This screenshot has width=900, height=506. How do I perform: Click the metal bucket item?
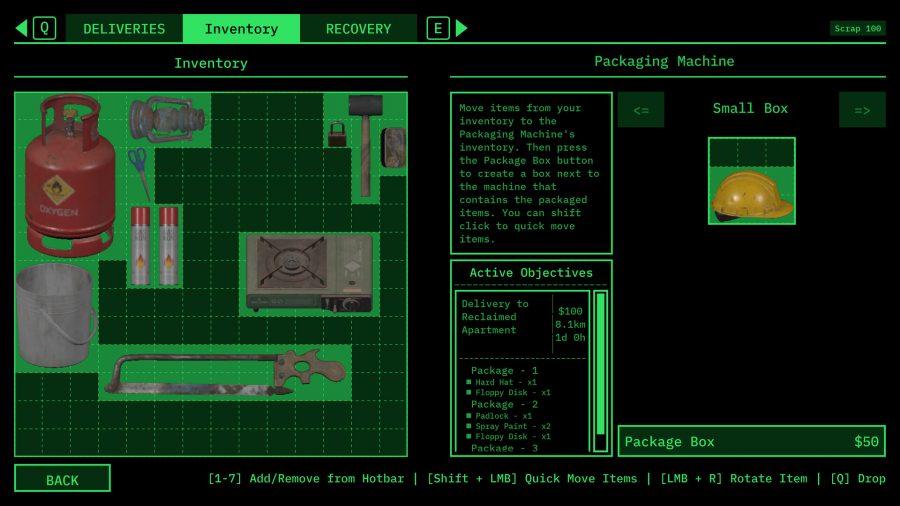(x=55, y=316)
